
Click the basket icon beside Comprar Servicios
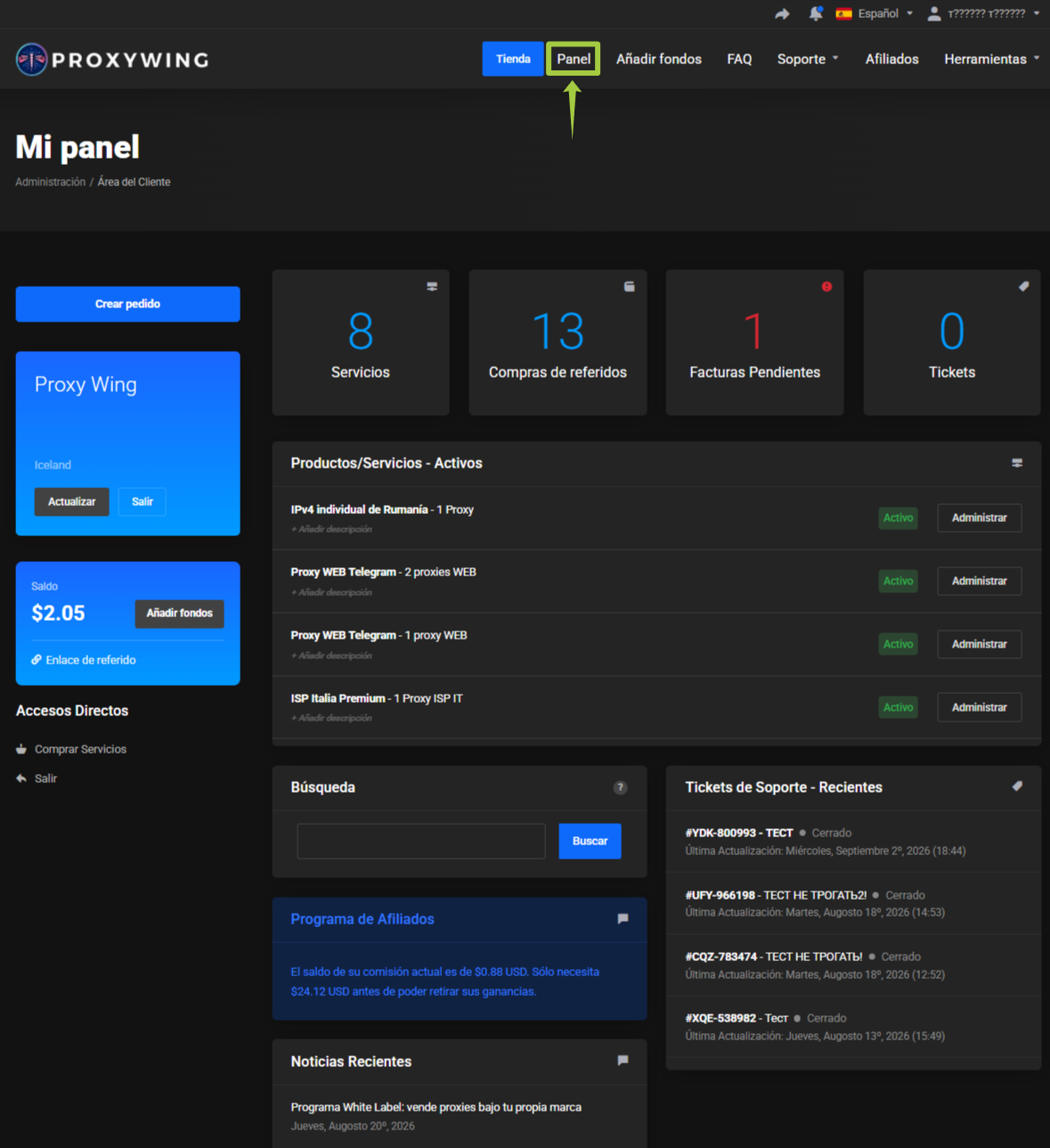tap(21, 749)
